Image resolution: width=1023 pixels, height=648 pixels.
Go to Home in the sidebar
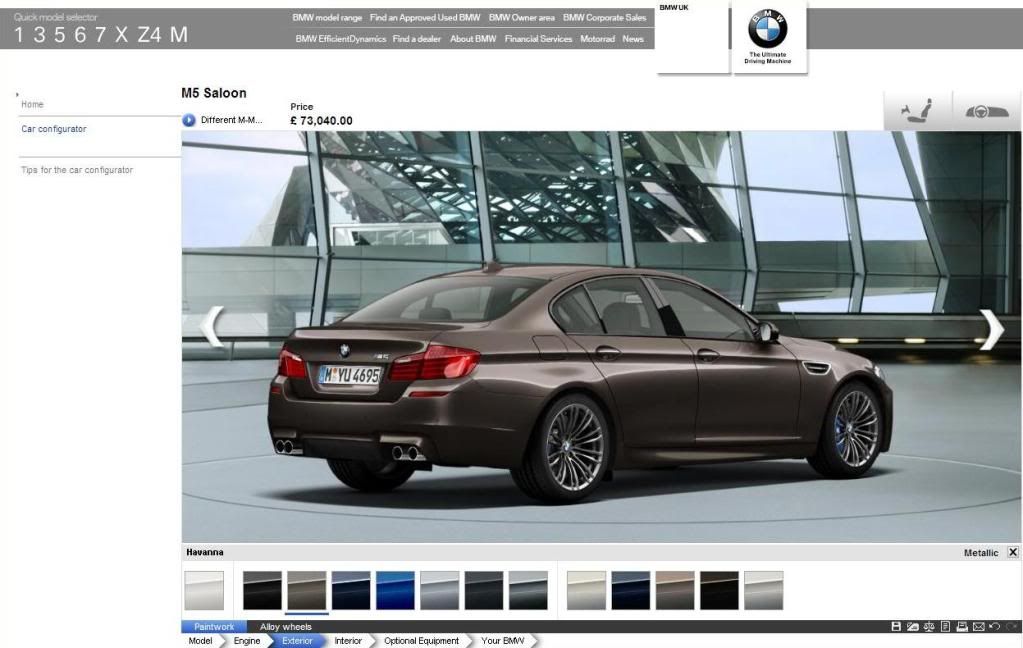(x=32, y=104)
